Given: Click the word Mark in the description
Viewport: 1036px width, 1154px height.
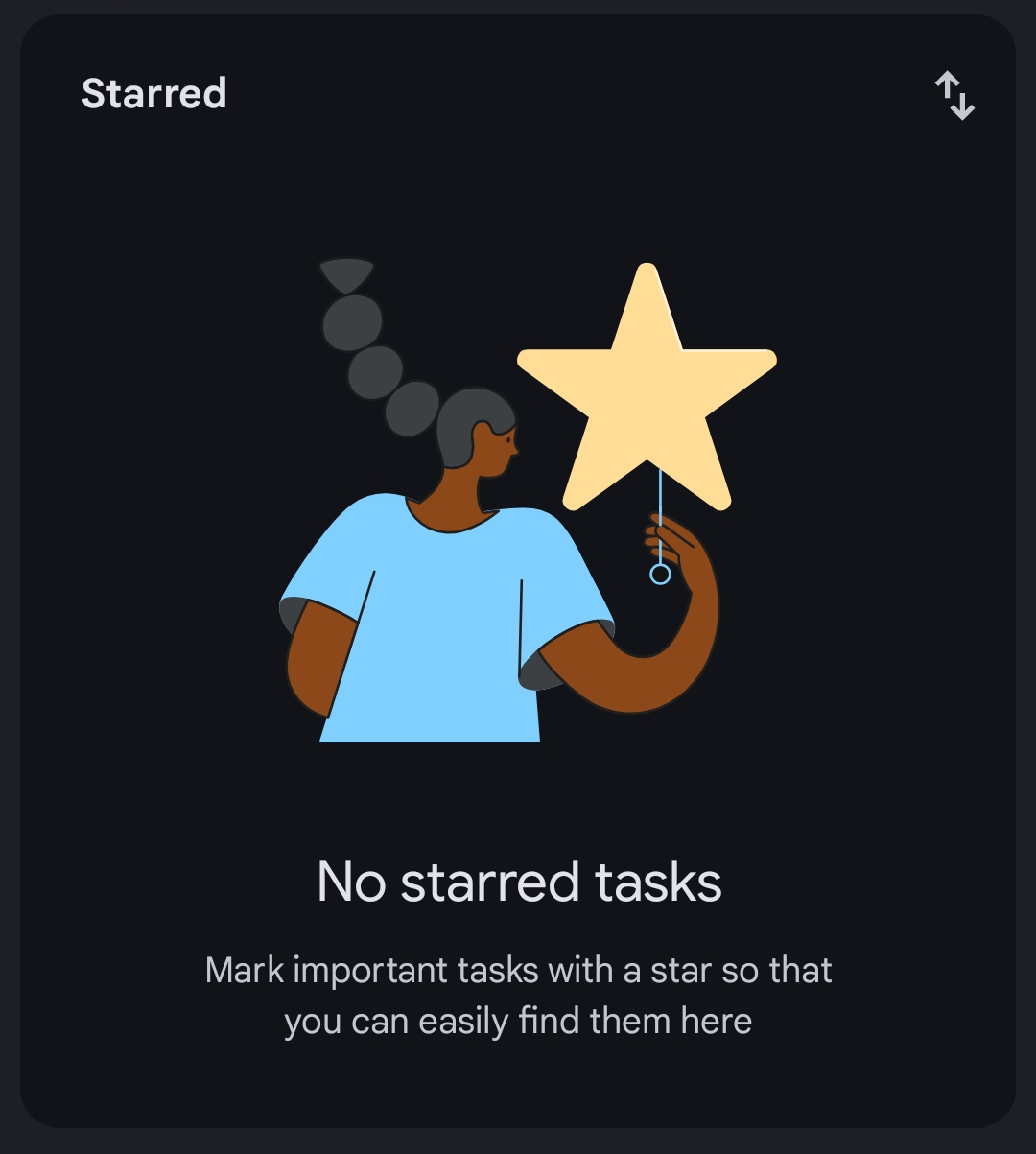Looking at the screenshot, I should pyautogui.click(x=245, y=970).
